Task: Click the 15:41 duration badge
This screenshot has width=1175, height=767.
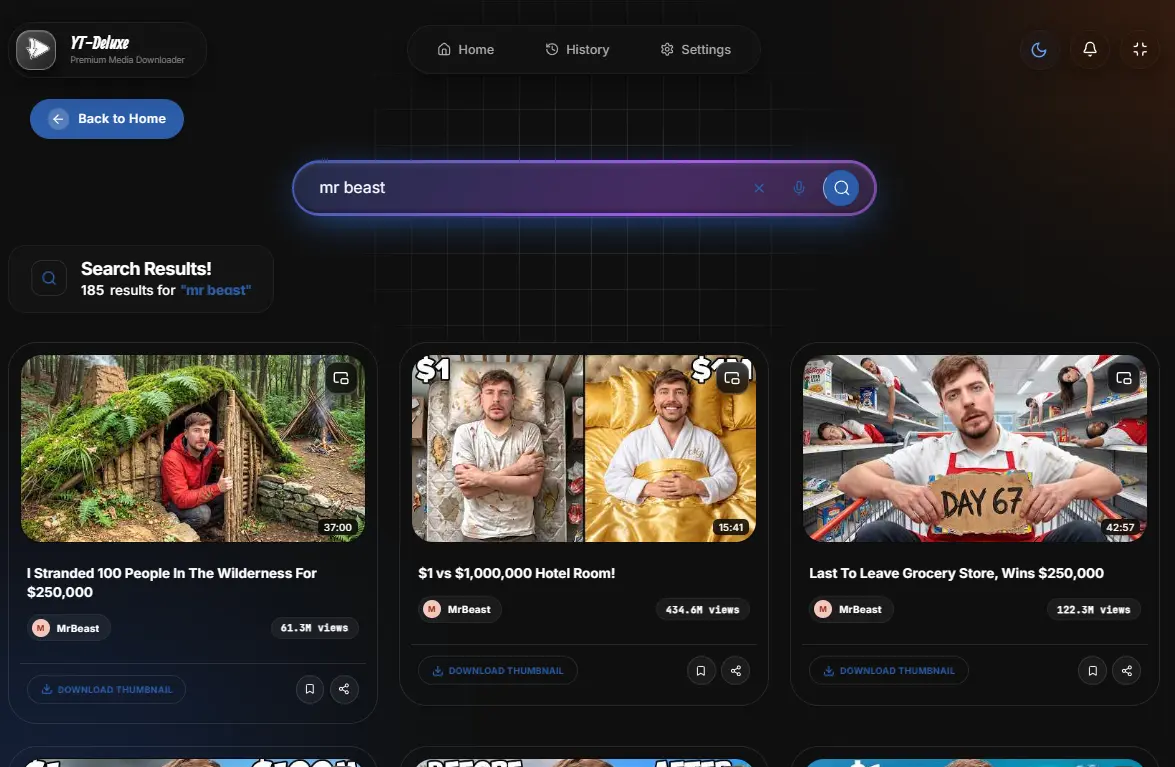Action: [731, 527]
